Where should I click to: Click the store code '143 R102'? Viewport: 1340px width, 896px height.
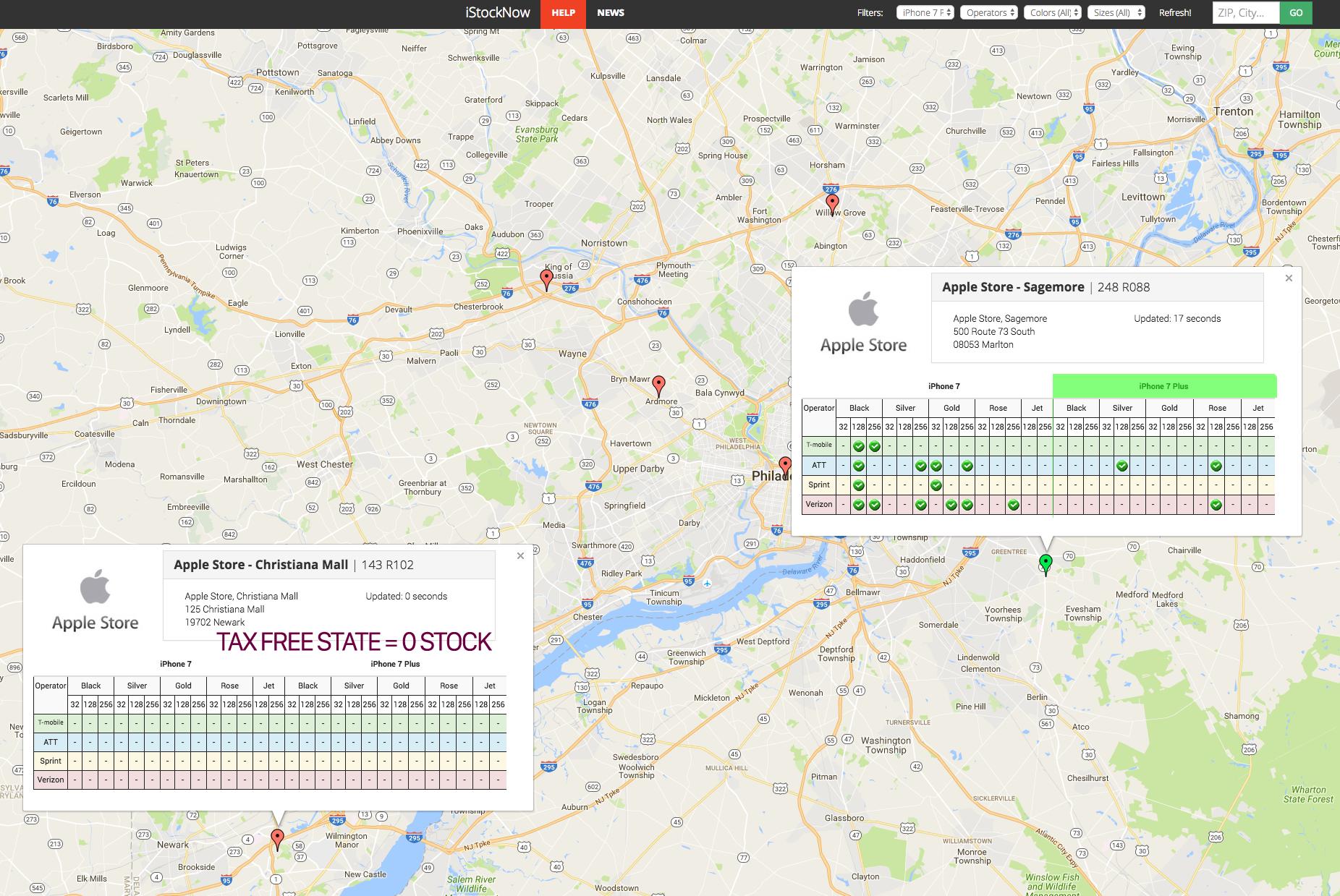coord(388,565)
